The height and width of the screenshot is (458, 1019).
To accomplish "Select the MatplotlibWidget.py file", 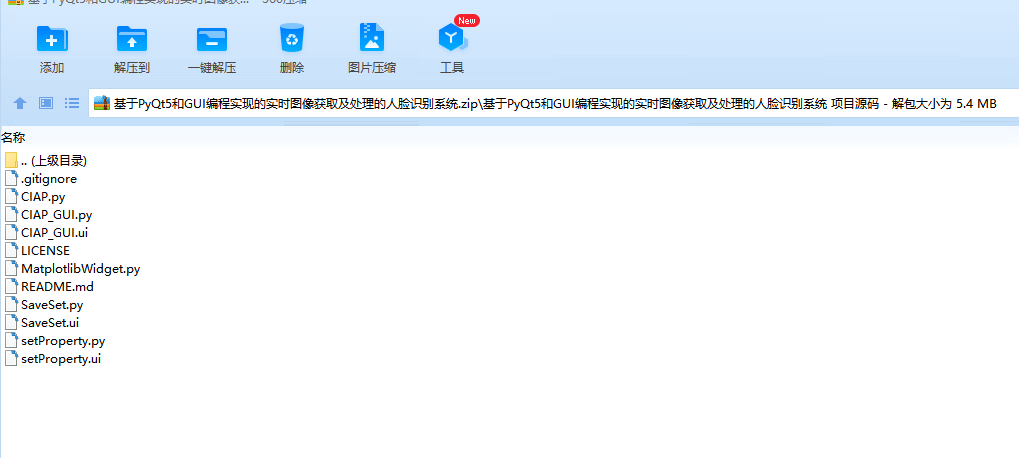I will click(x=81, y=268).
